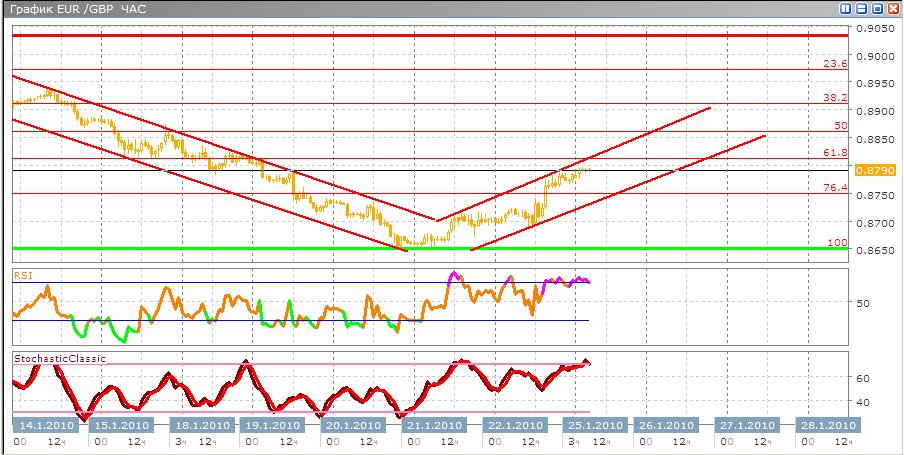
Task: Click the 0.9000 price axis label
Action: pyautogui.click(x=874, y=56)
